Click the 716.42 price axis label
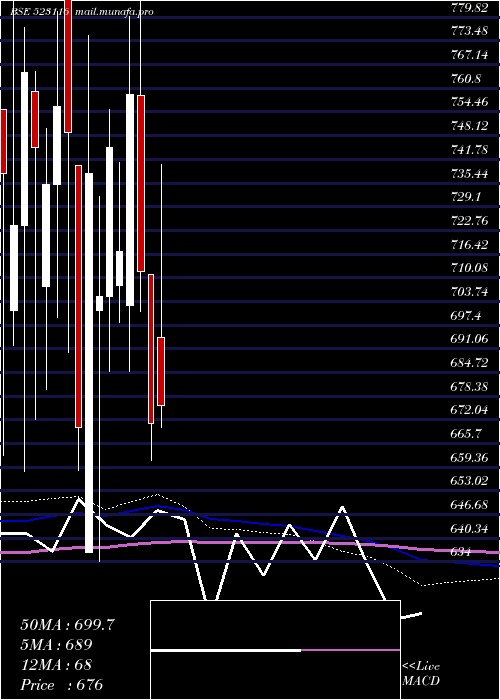This screenshot has width=500, height=700. click(469, 245)
